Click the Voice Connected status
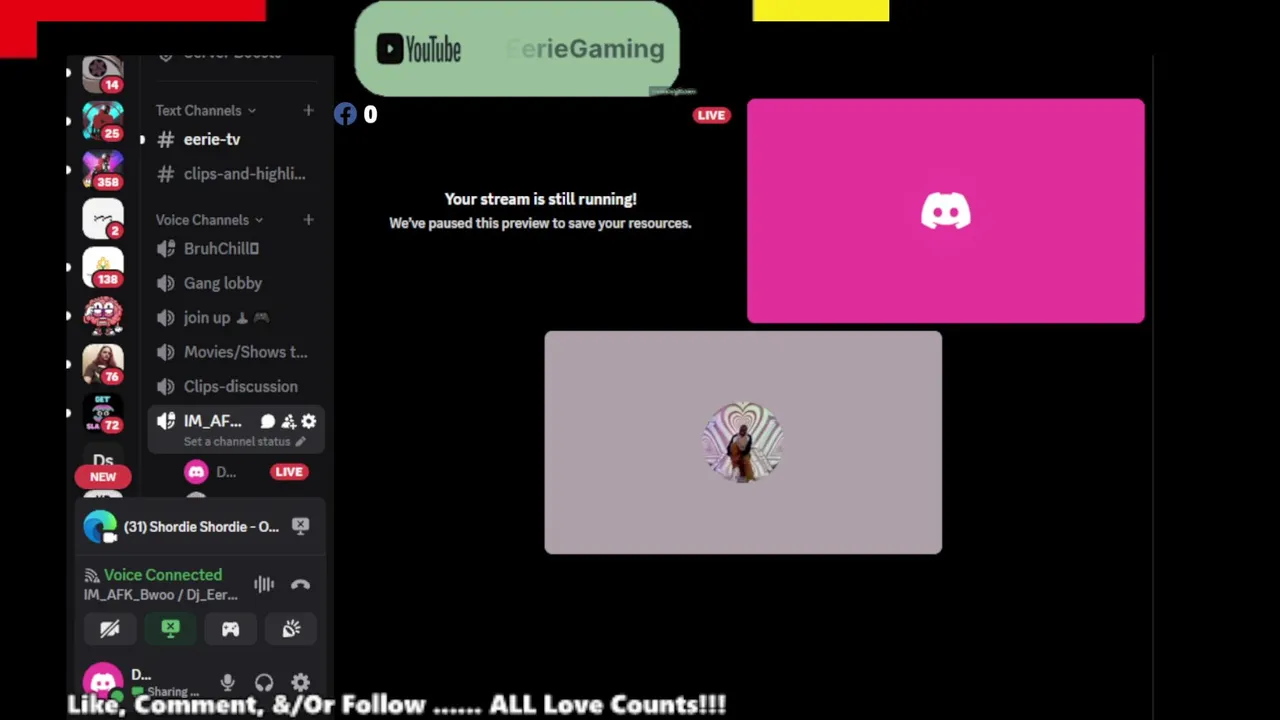Viewport: 1280px width, 720px height. pyautogui.click(x=163, y=575)
